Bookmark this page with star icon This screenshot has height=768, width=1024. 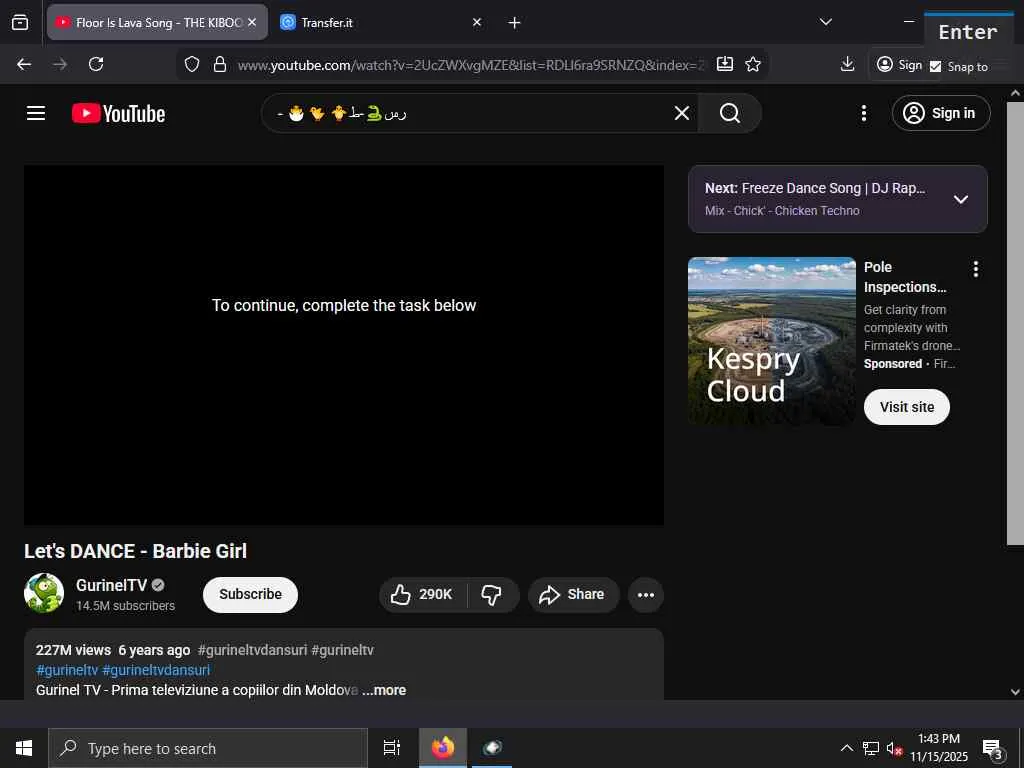(x=753, y=64)
